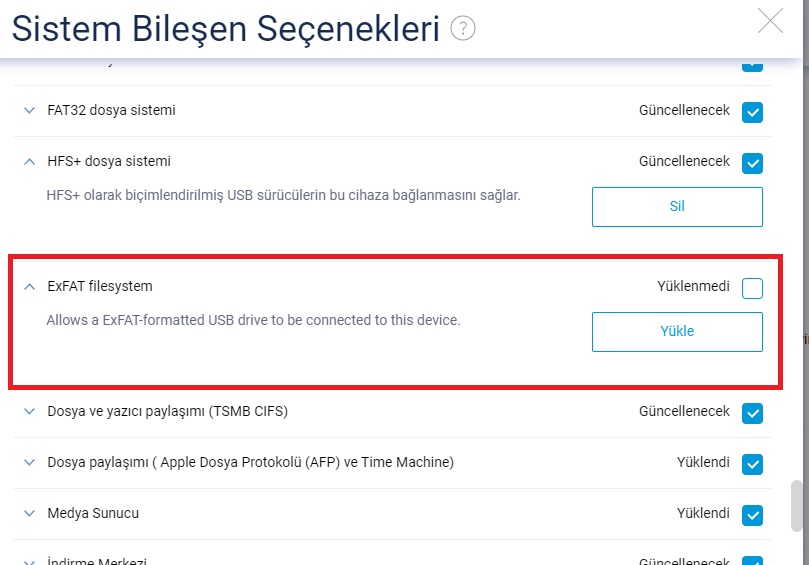The image size is (809, 565).
Task: Uncheck the TSMB CIFS paylaşımı checkbox
Action: pyautogui.click(x=752, y=413)
